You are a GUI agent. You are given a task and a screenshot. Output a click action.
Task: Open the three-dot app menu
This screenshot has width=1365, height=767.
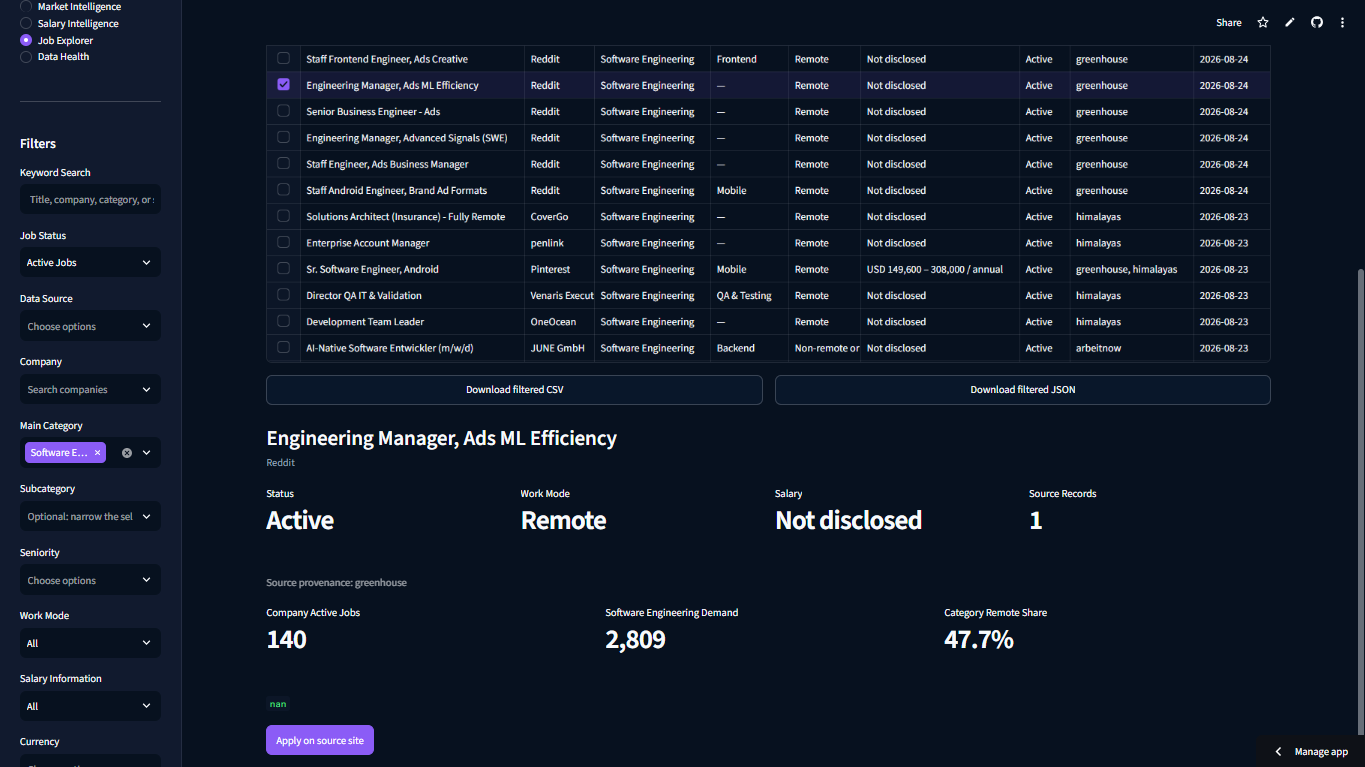(1343, 22)
